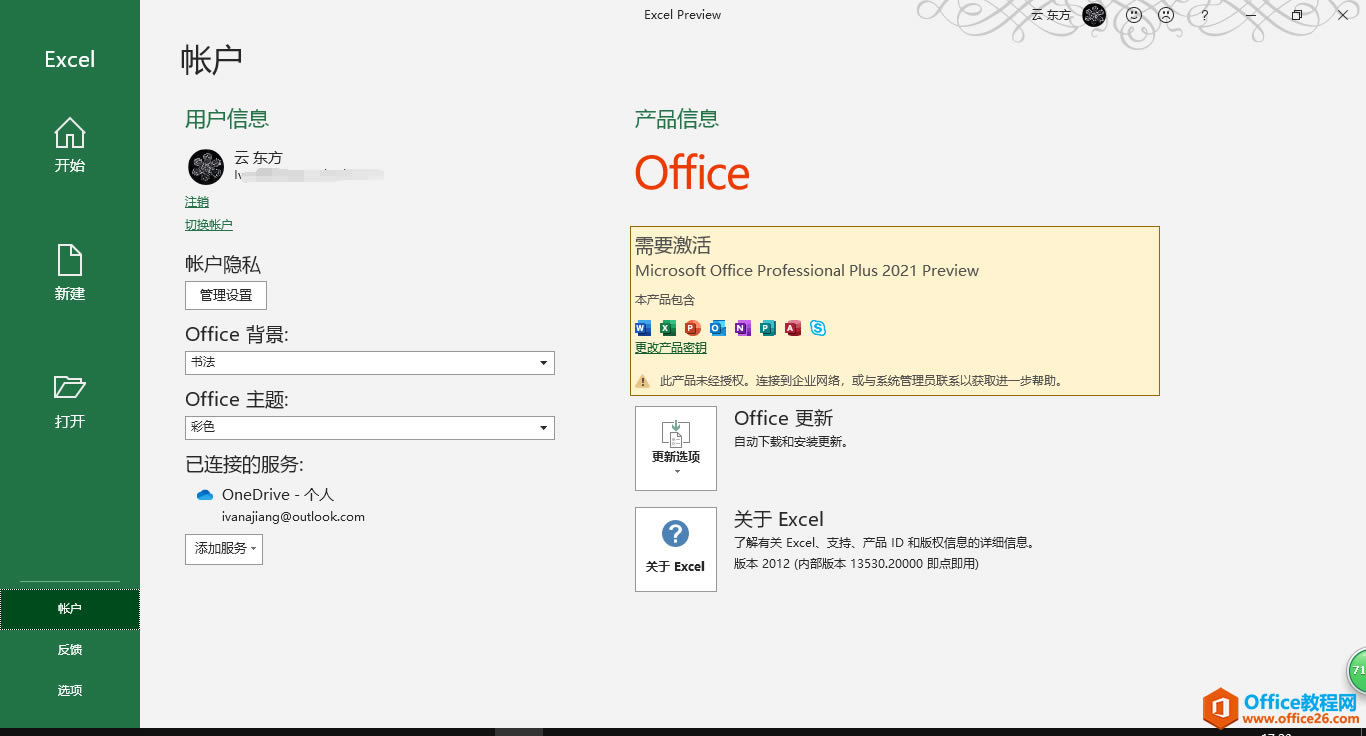This screenshot has height=736, width=1366.
Task: Click the 管理设置 button
Action: point(225,295)
